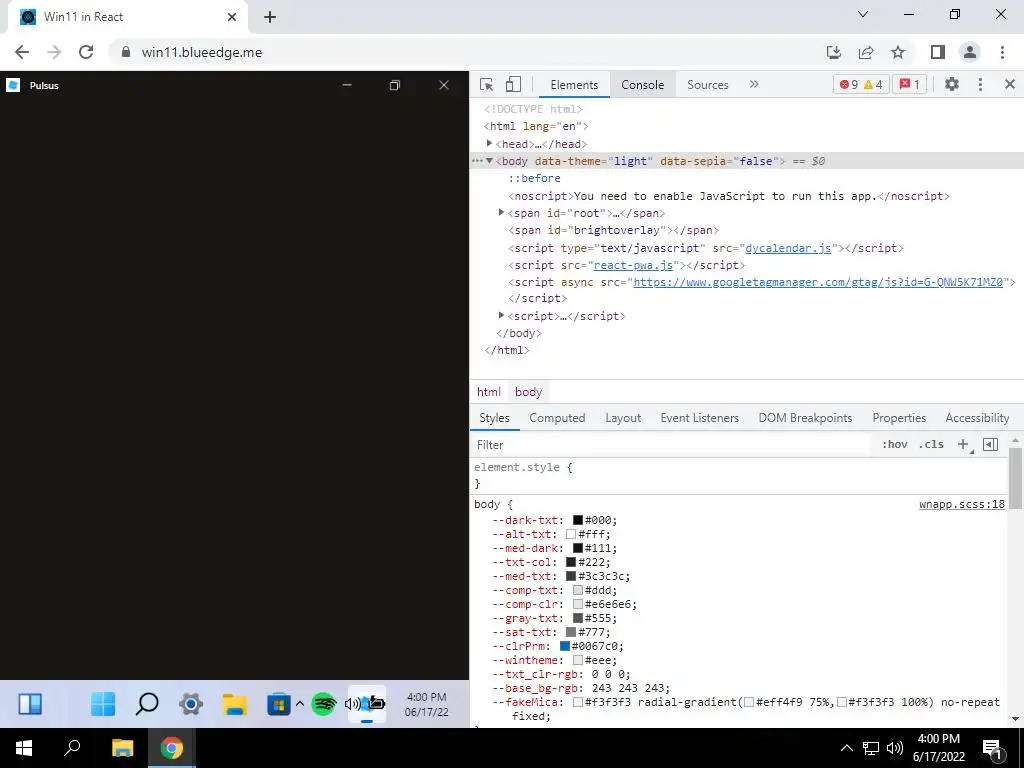Open the dycalendar.js script link

point(788,248)
